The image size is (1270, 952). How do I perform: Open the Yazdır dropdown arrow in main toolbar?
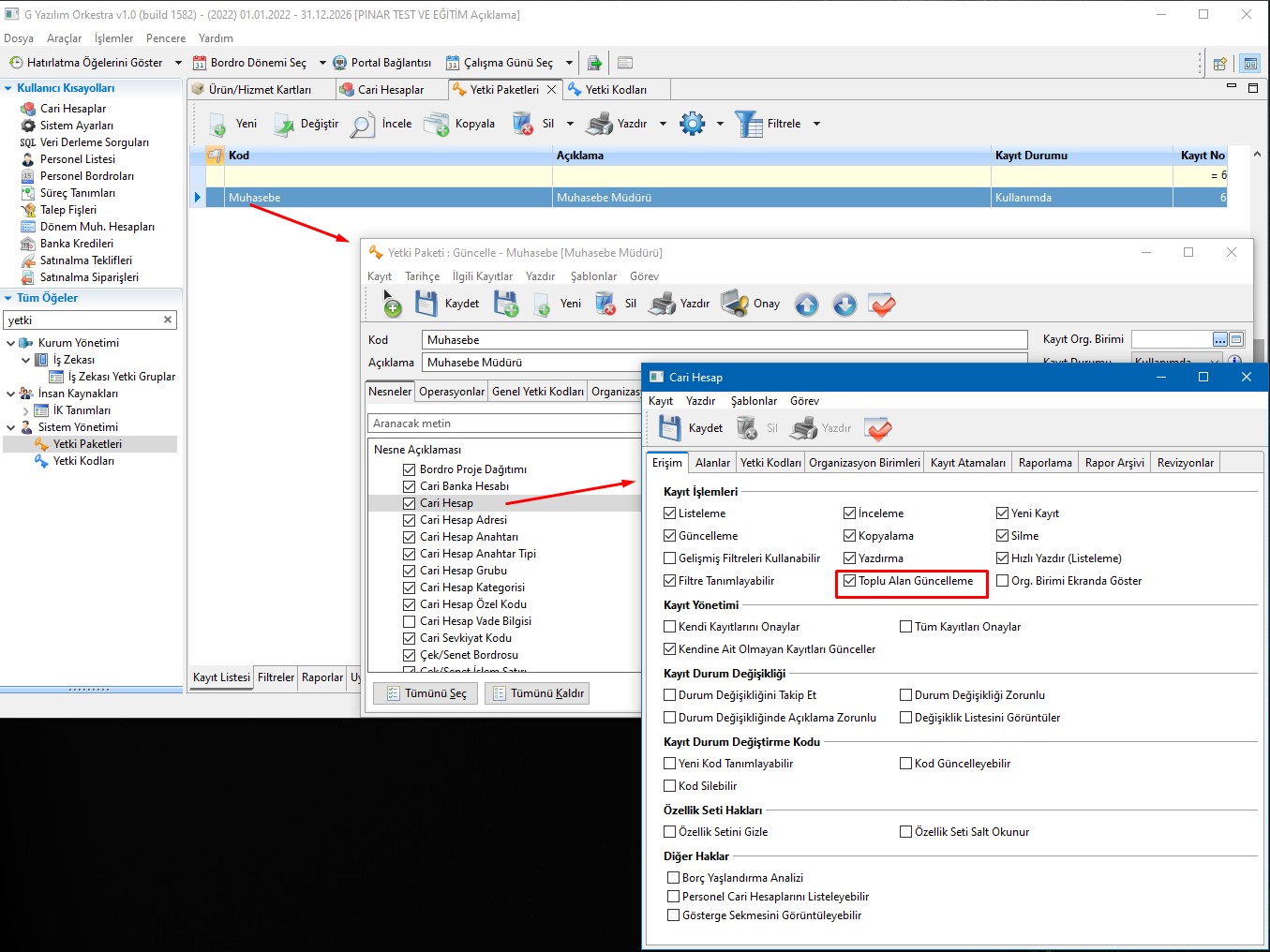663,124
